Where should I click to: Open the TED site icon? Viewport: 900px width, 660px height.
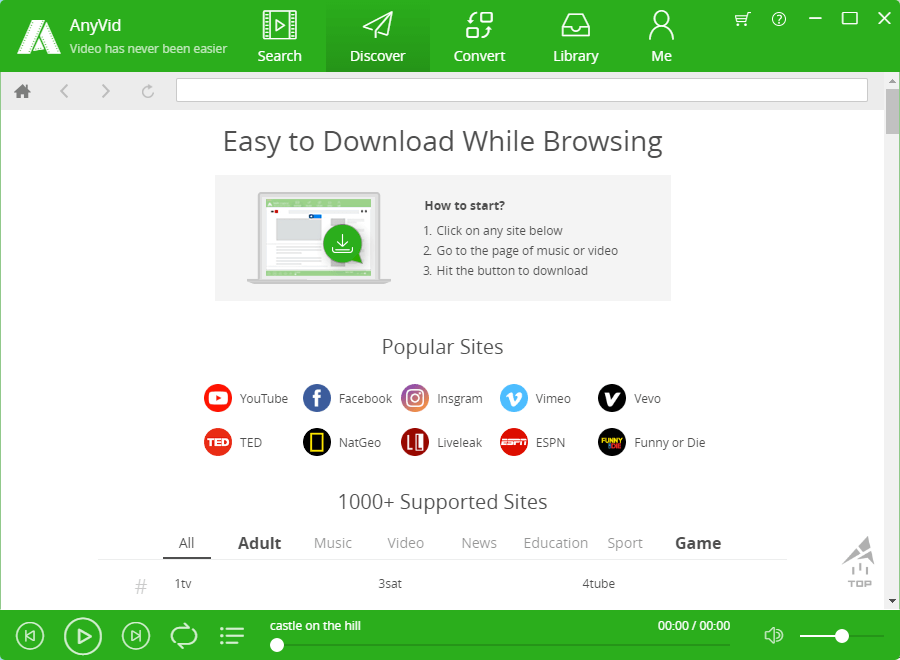point(218,442)
